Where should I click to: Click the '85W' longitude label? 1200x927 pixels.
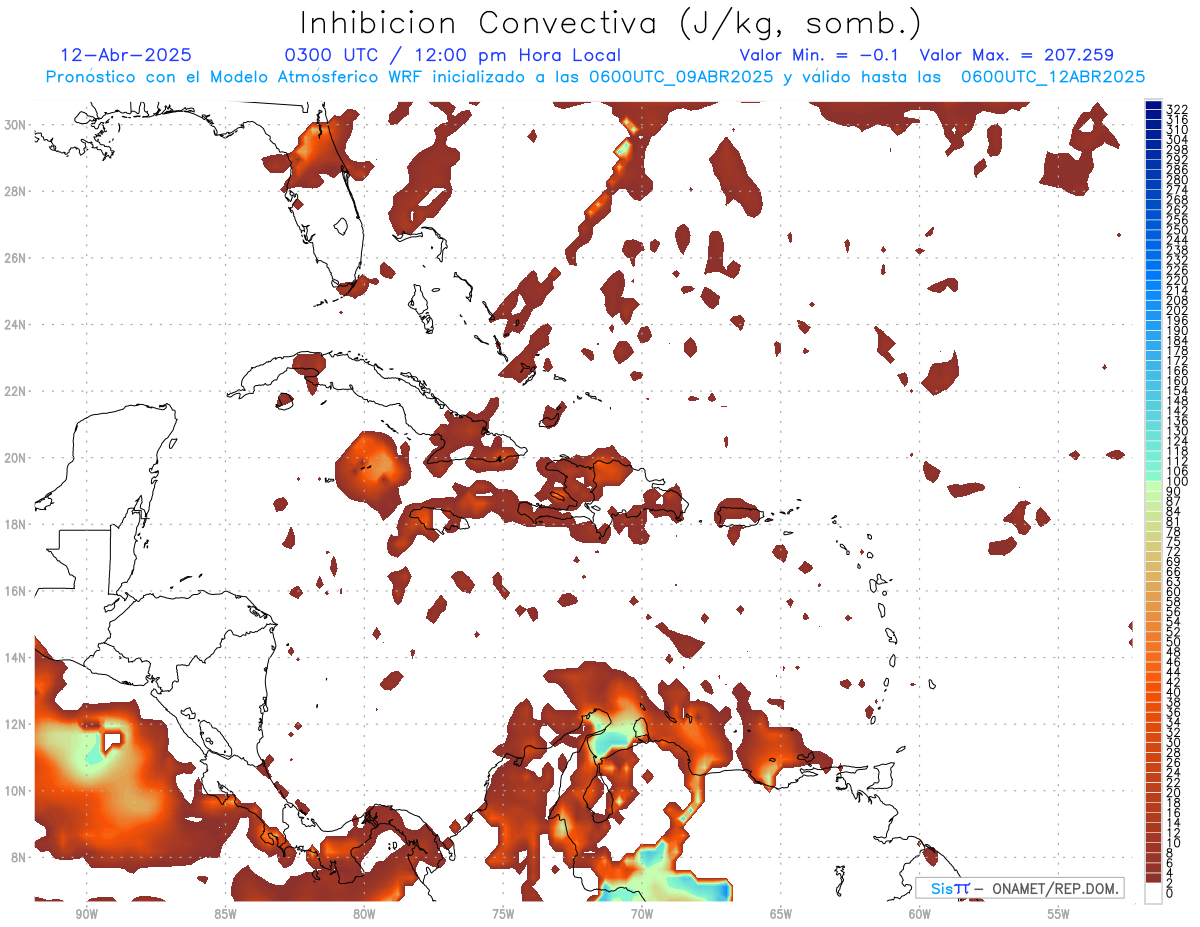[225, 913]
